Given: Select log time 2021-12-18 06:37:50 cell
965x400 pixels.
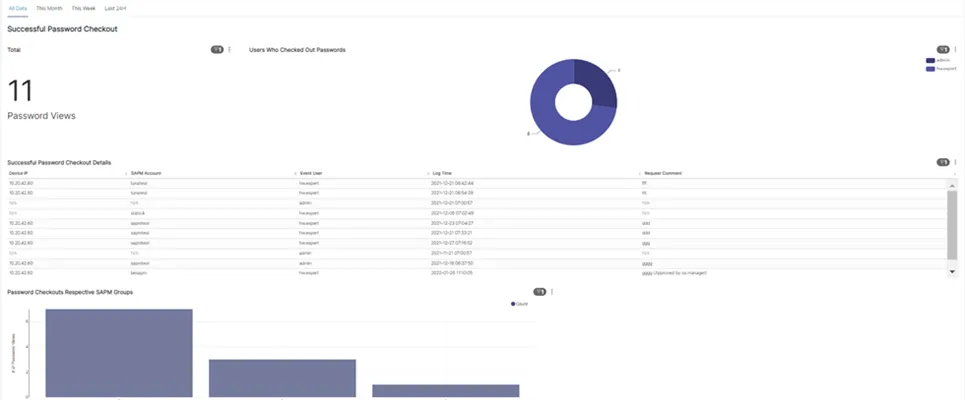Looking at the screenshot, I should click(x=452, y=263).
